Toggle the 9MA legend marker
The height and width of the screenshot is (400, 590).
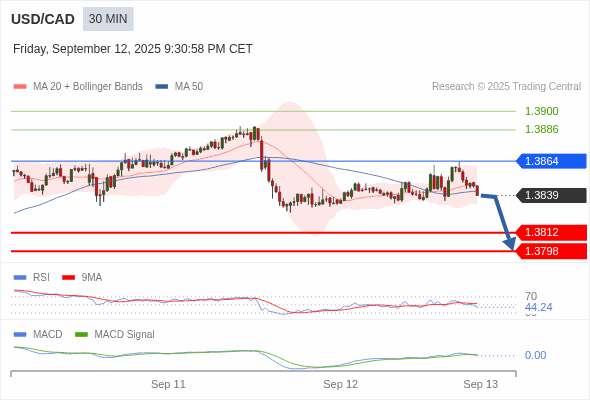68,278
